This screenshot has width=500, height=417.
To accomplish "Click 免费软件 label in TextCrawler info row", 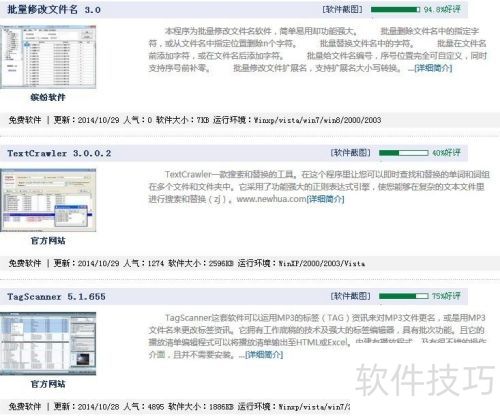I will coord(25,263).
